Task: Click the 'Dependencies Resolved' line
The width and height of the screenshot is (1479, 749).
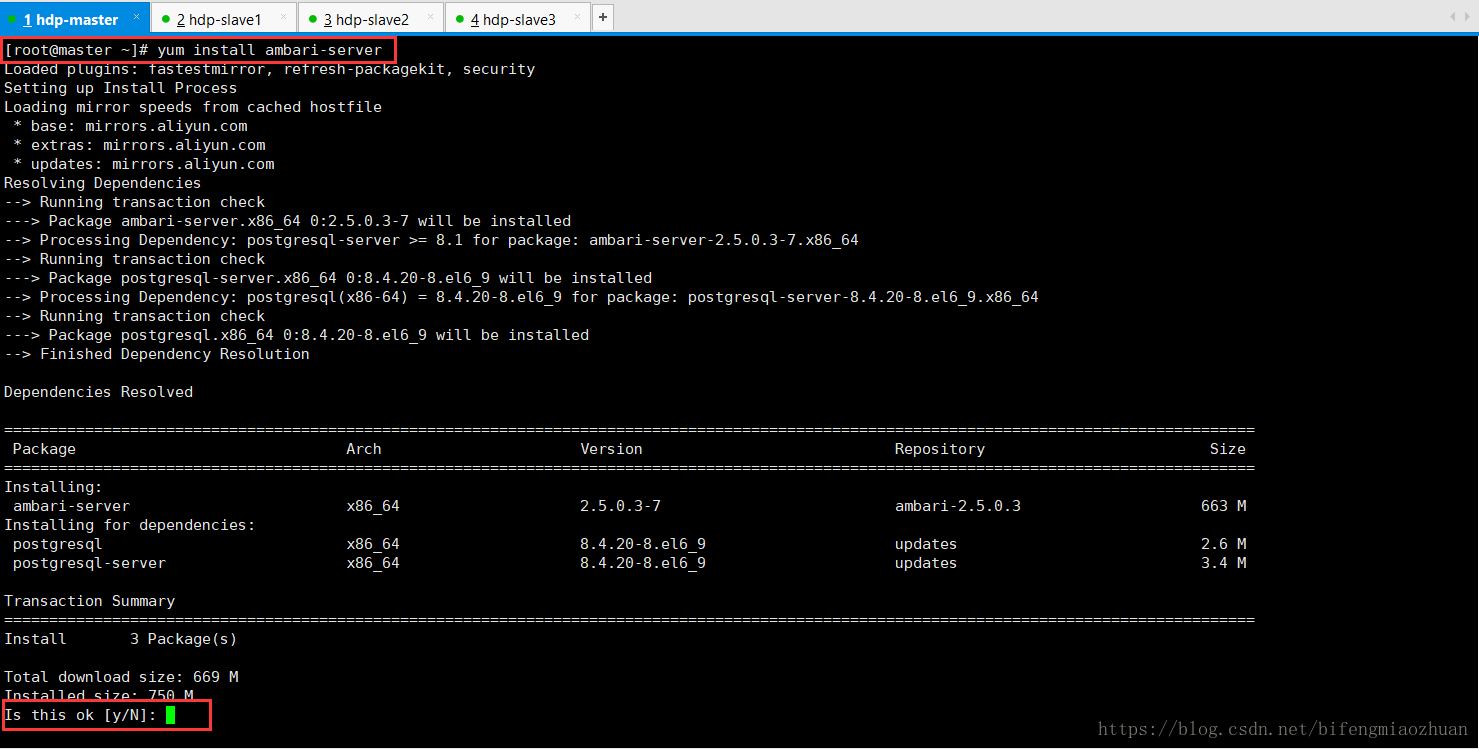Action: tap(99, 392)
